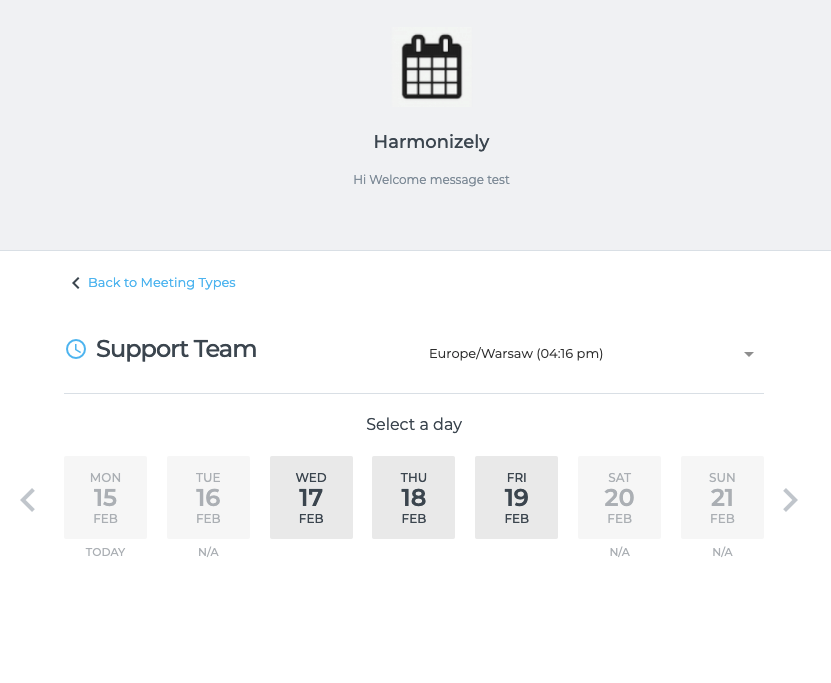Select Saturday 20 Feb day tile

click(x=619, y=498)
